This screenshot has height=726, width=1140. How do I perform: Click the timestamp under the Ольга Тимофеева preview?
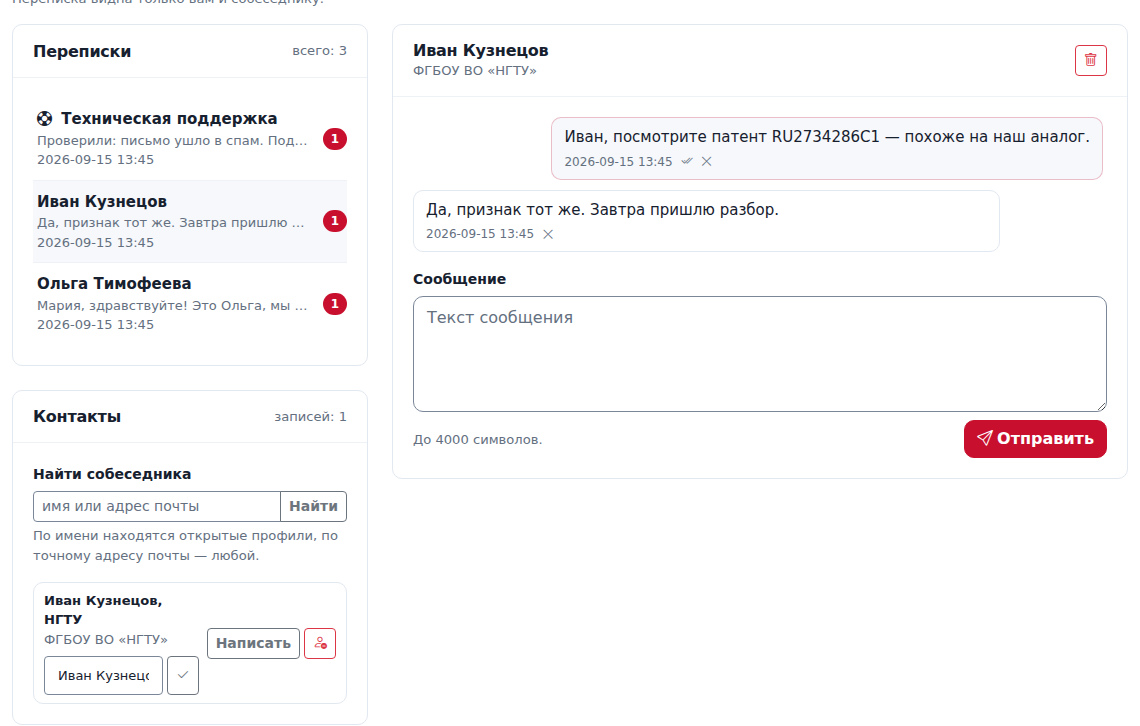[95, 325]
